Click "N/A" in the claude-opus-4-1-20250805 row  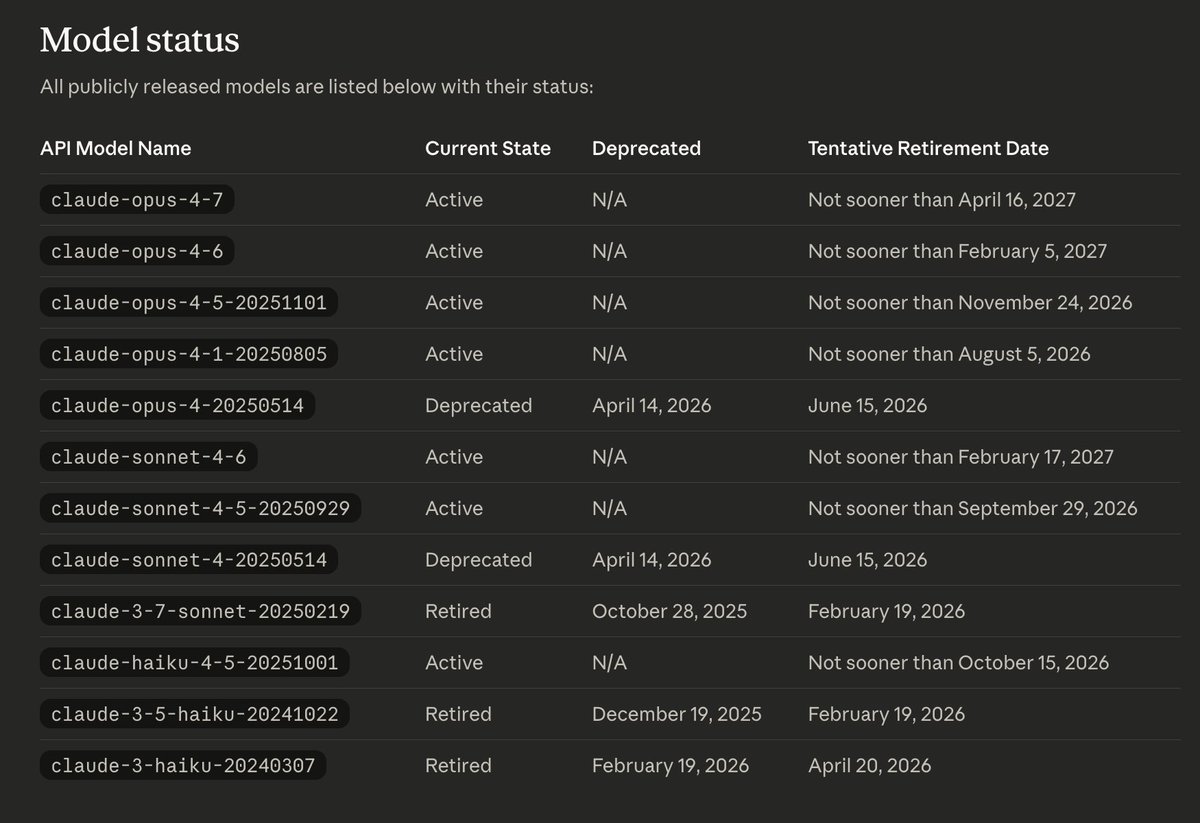[609, 354]
